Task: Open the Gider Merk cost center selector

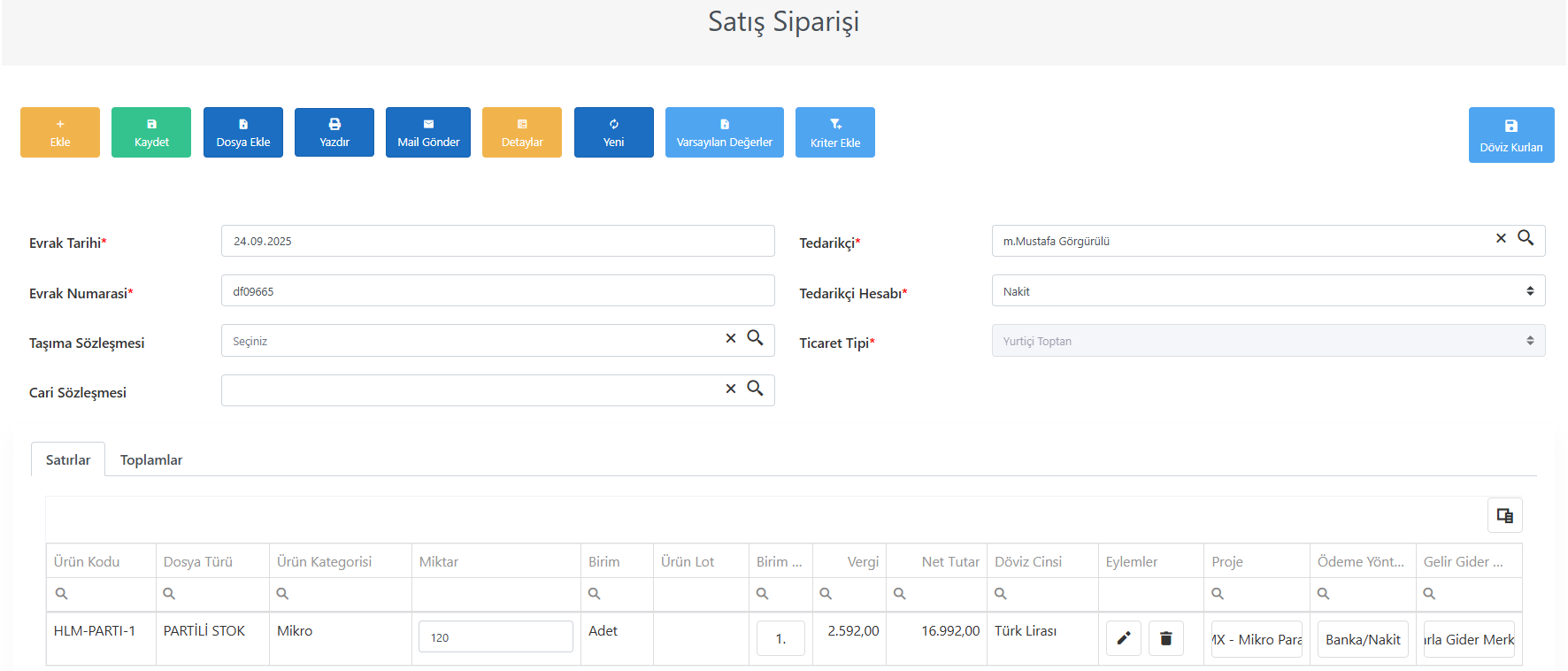Action: coord(1469,639)
